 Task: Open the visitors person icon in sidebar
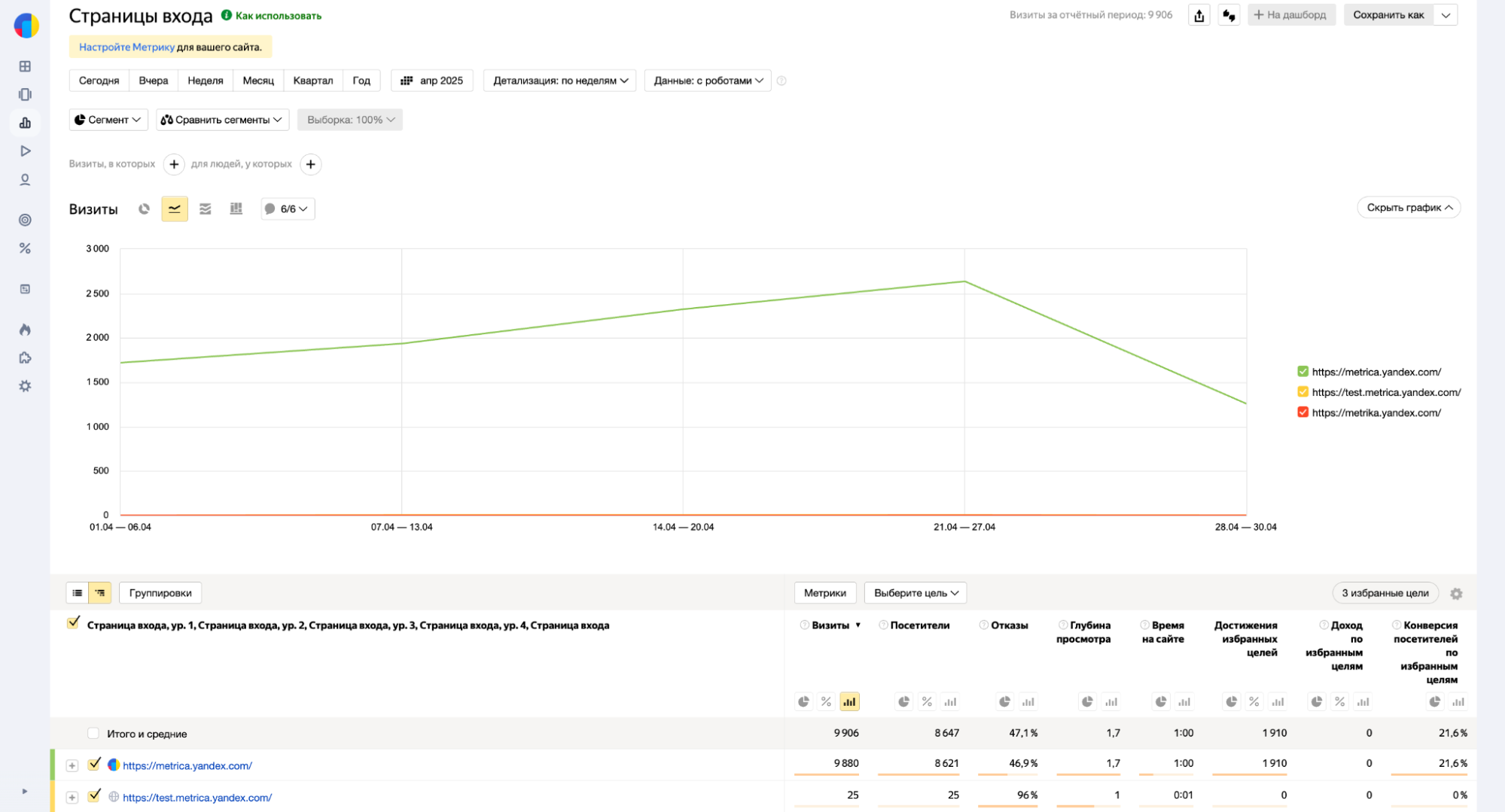pos(25,180)
